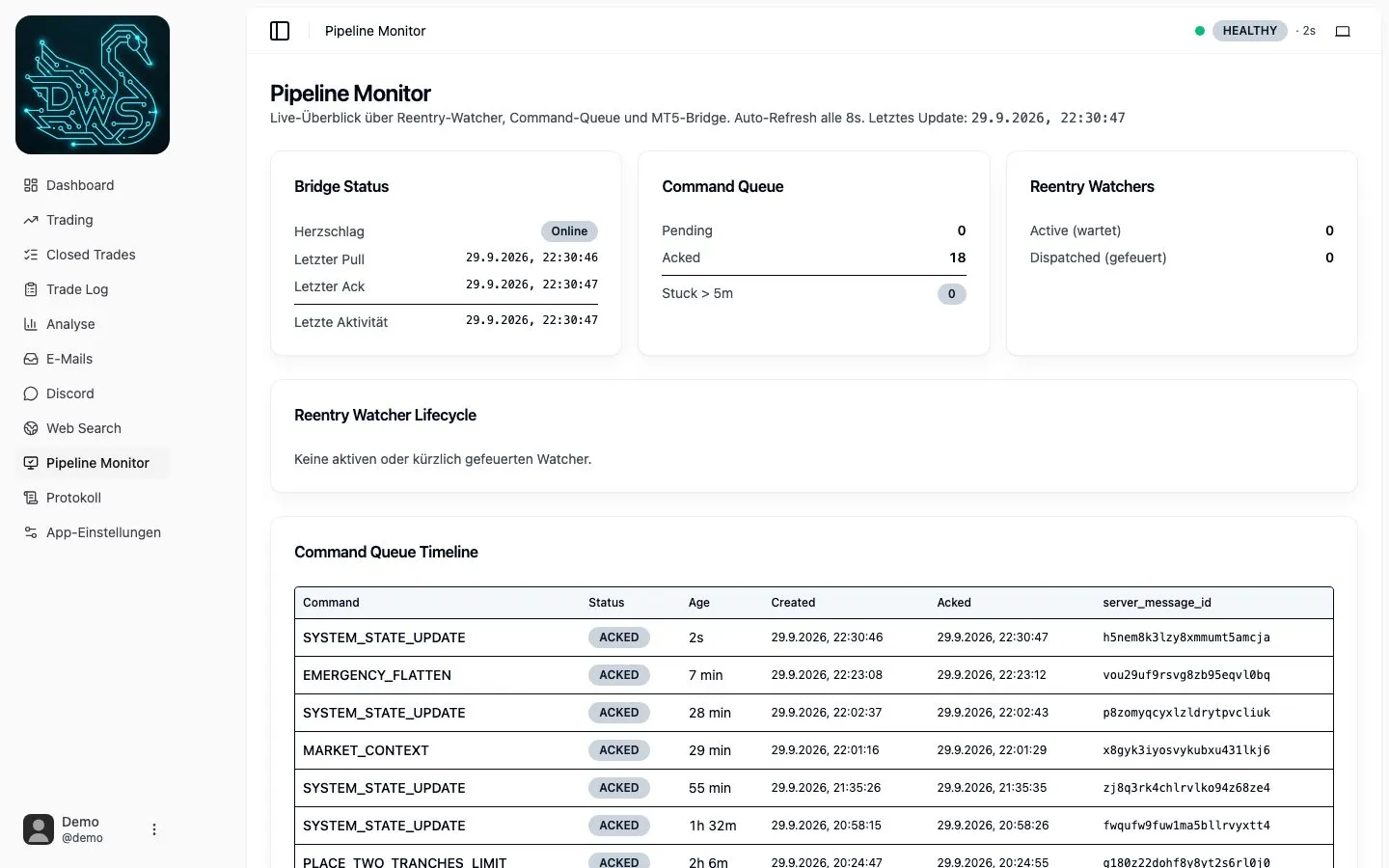This screenshot has height=868, width=1389.
Task: Click the layout icon in top-right header
Action: click(1343, 31)
